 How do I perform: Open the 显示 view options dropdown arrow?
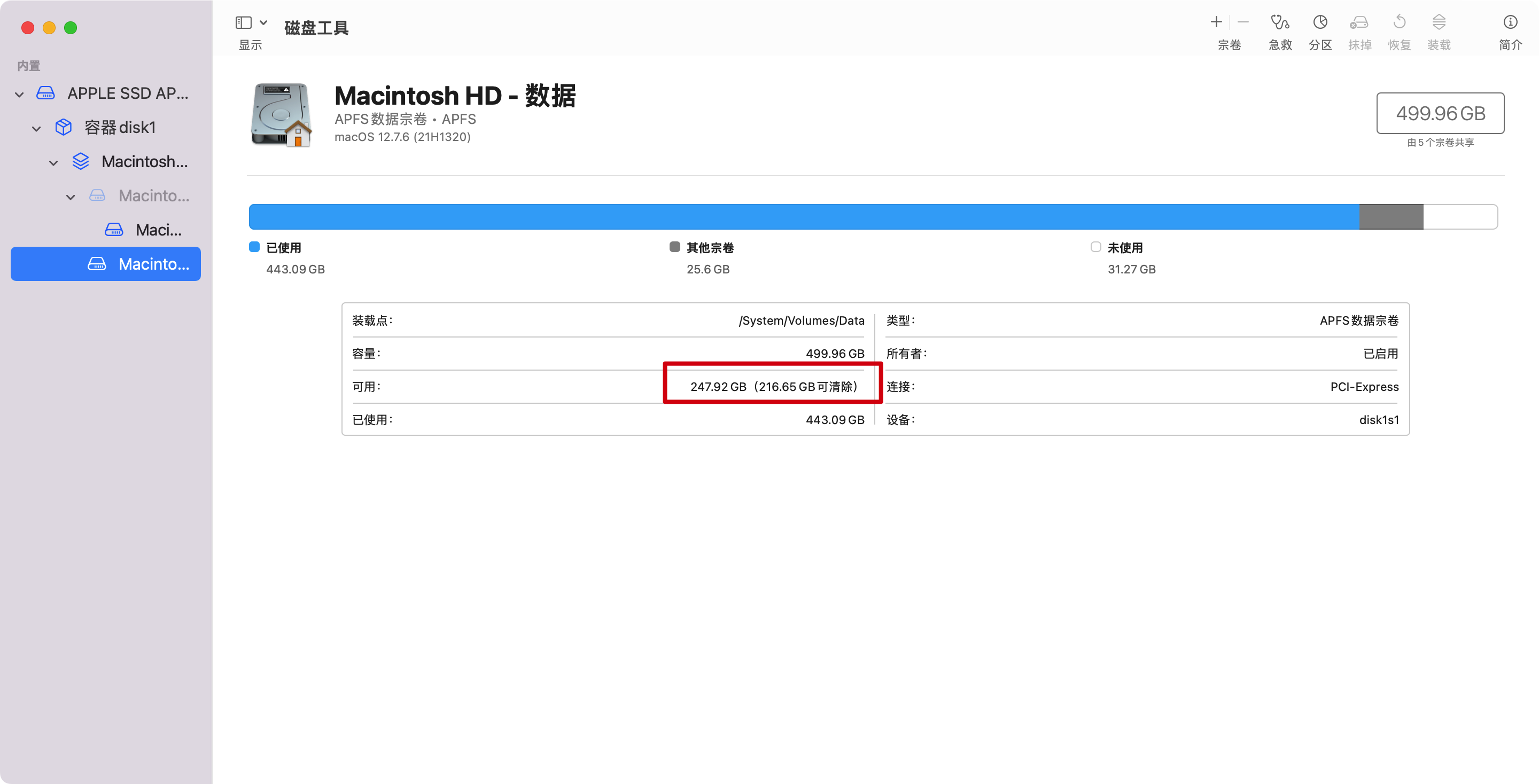(263, 22)
